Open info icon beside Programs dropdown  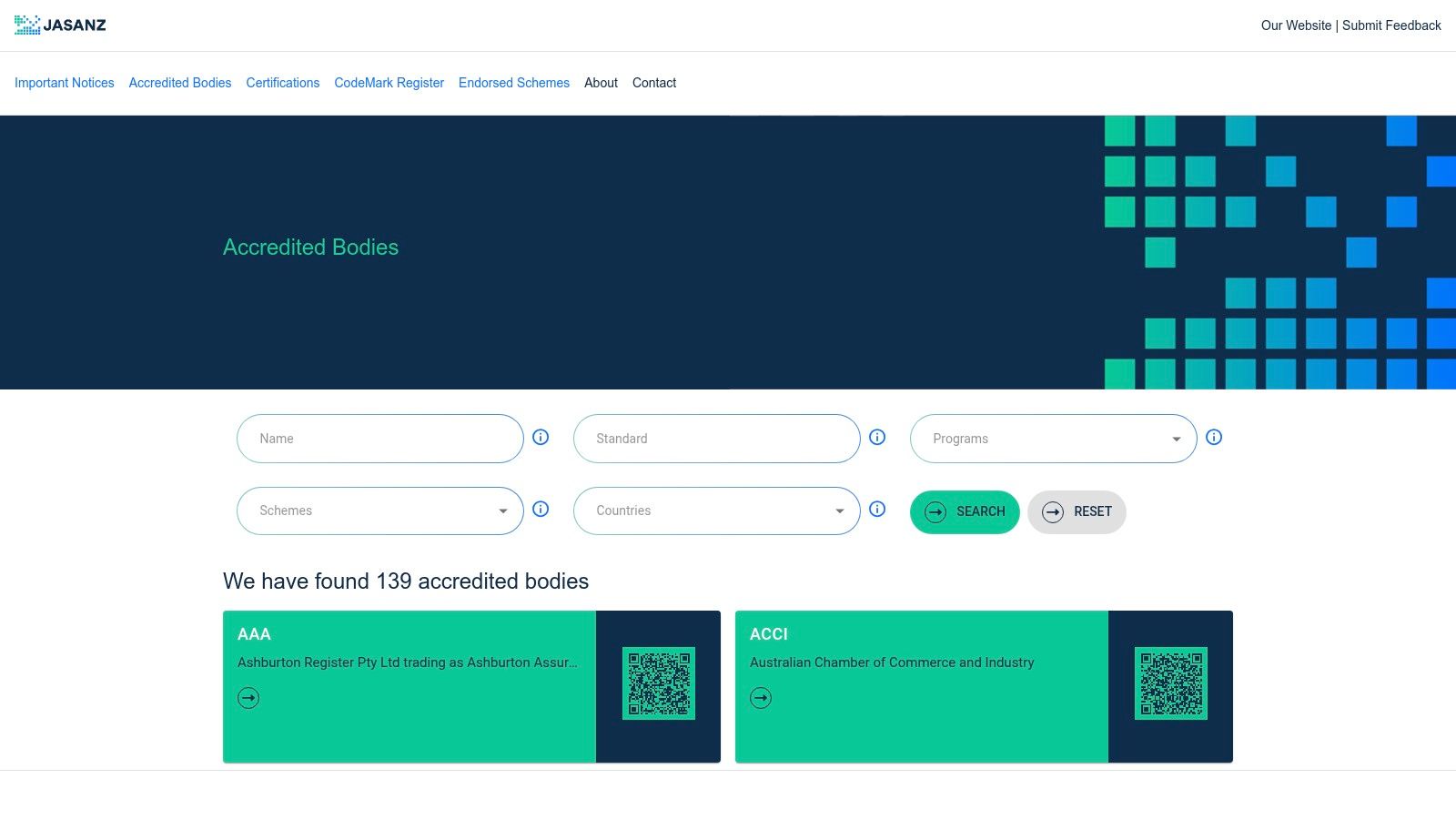point(1214,438)
